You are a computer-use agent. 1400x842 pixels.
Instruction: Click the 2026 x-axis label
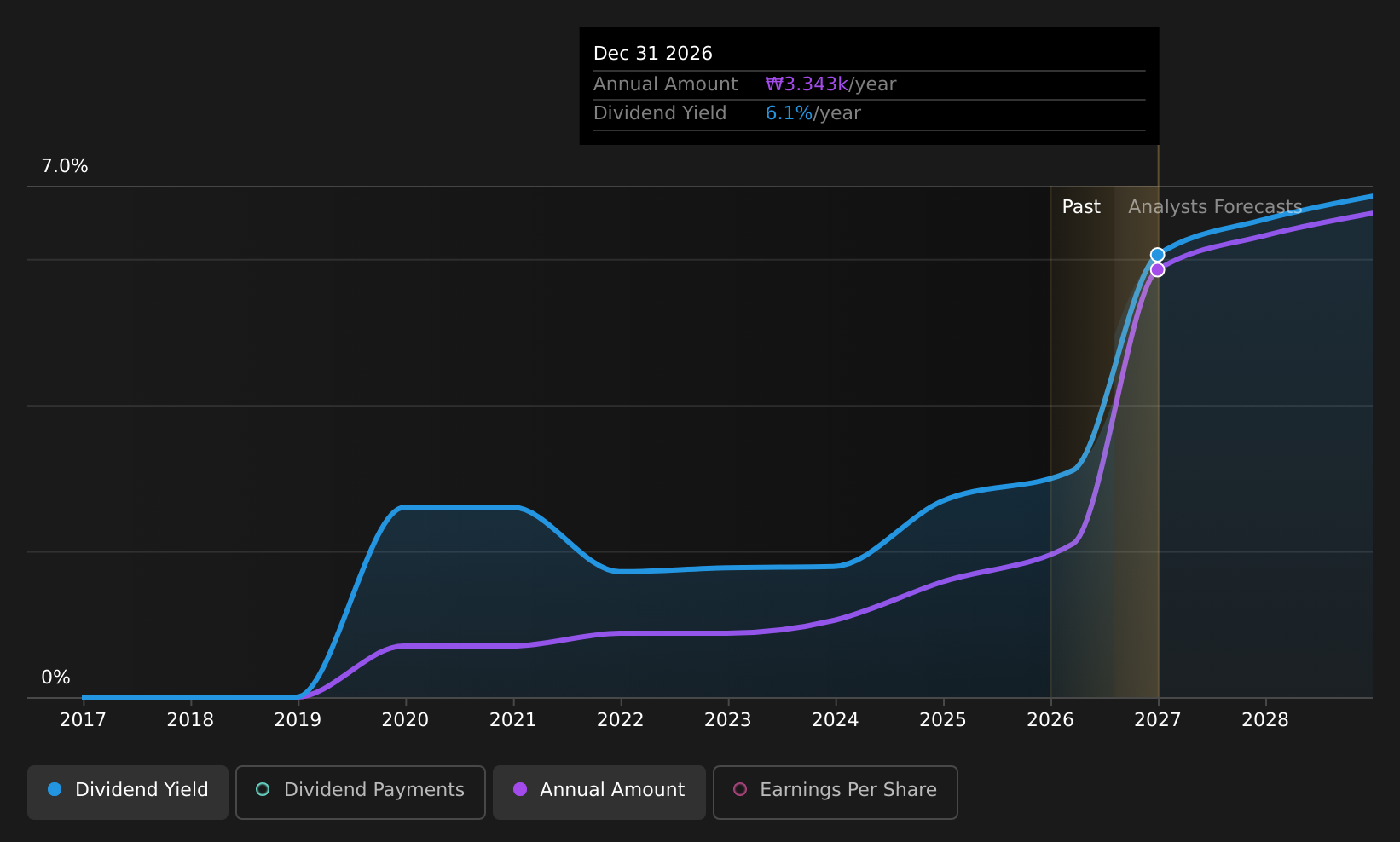pyautogui.click(x=1050, y=720)
